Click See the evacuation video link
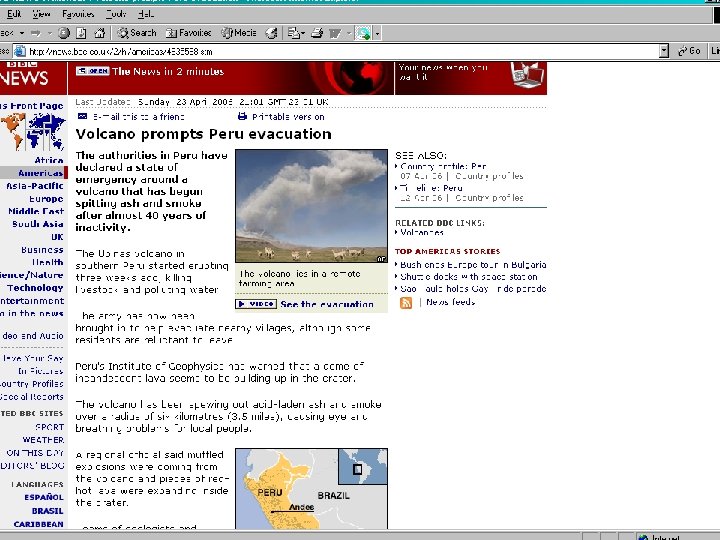 [327, 304]
